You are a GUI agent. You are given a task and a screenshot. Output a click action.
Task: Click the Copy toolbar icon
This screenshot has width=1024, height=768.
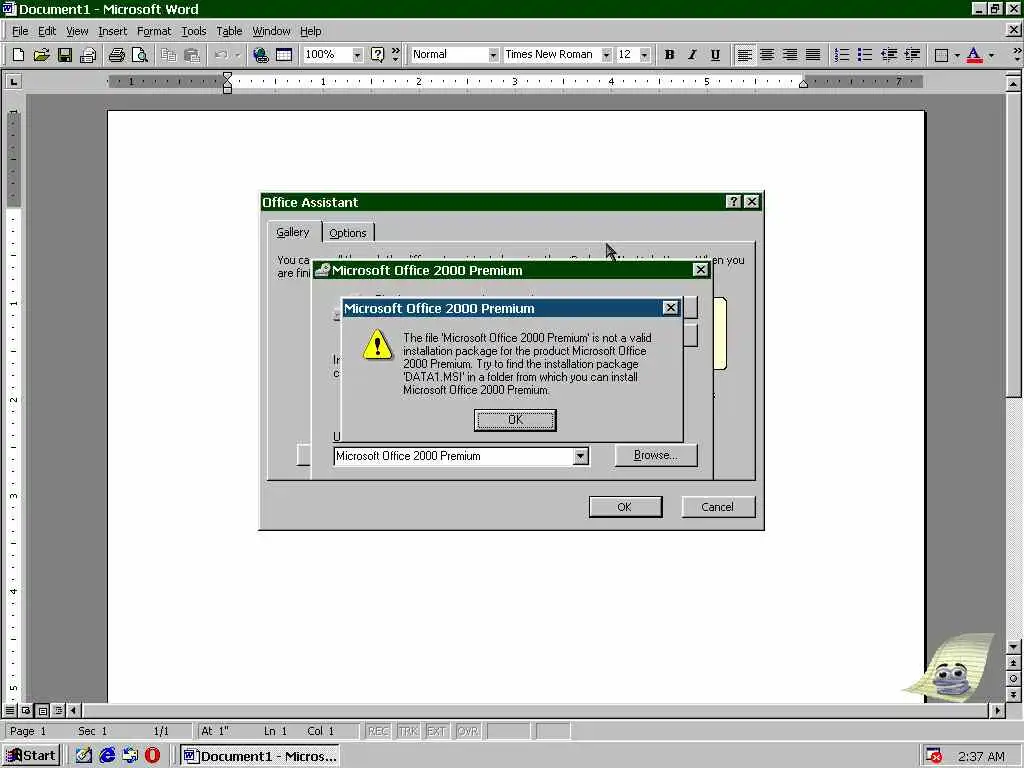[168, 55]
